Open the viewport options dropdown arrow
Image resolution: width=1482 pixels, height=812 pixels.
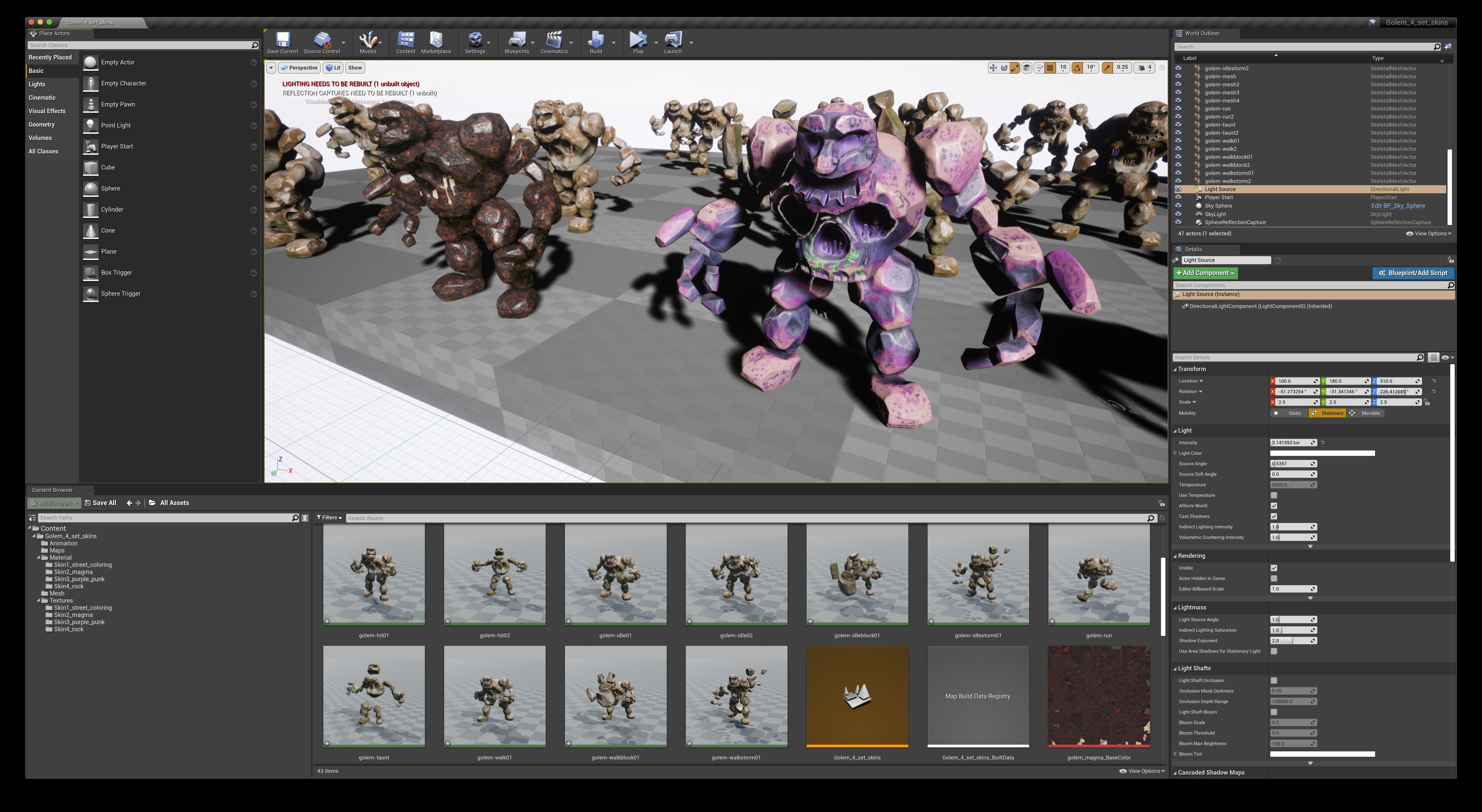tap(270, 68)
